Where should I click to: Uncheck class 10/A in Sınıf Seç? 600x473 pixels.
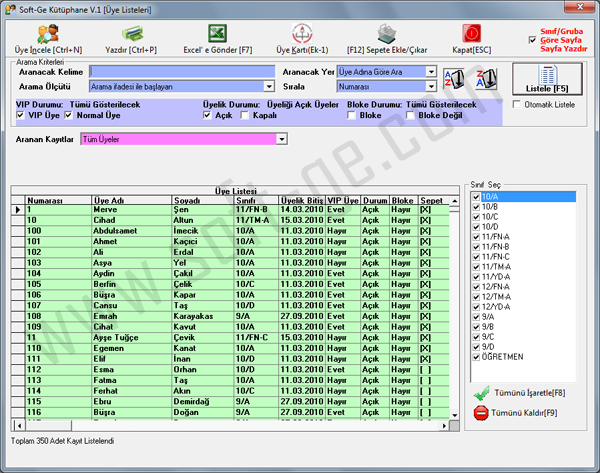(476, 197)
